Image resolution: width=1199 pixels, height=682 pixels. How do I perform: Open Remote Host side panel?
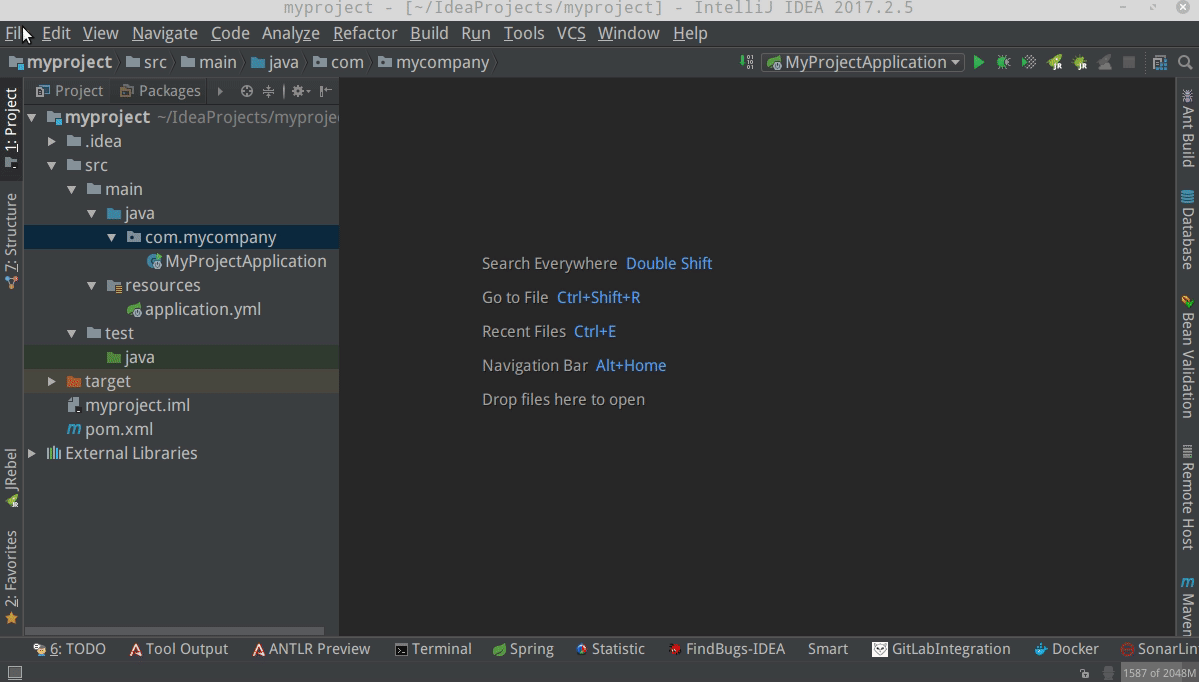(x=1188, y=499)
